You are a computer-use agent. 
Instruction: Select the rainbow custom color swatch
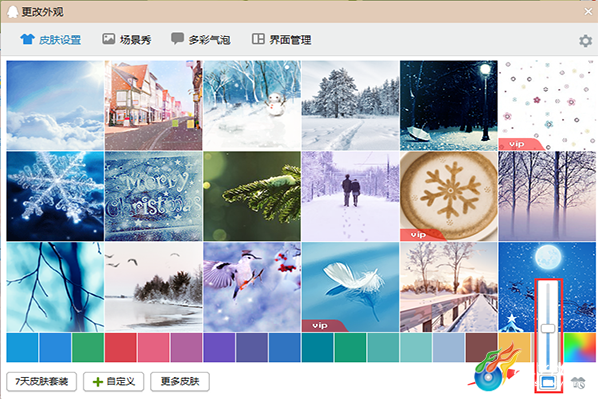point(580,347)
